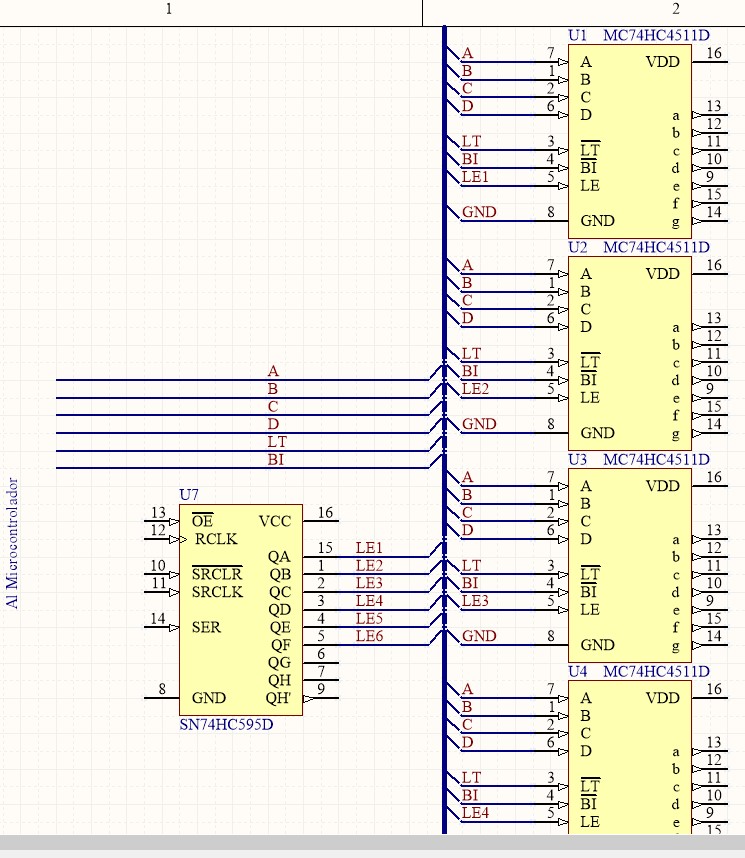Click LE4 net label entering U4 pin 5
The width and height of the screenshot is (745, 858).
[475, 813]
